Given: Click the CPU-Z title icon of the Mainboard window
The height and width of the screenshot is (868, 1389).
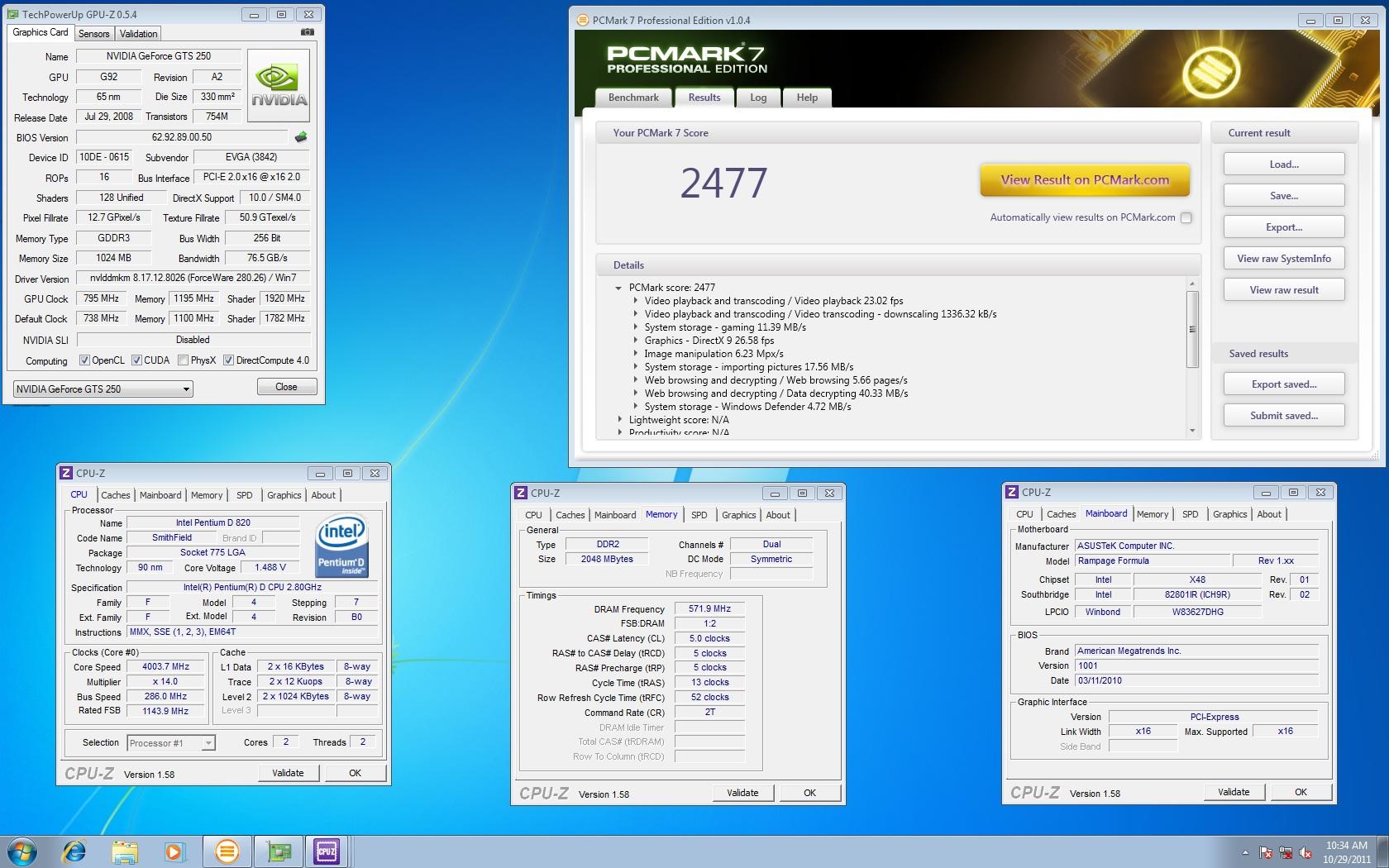Looking at the screenshot, I should (1012, 492).
